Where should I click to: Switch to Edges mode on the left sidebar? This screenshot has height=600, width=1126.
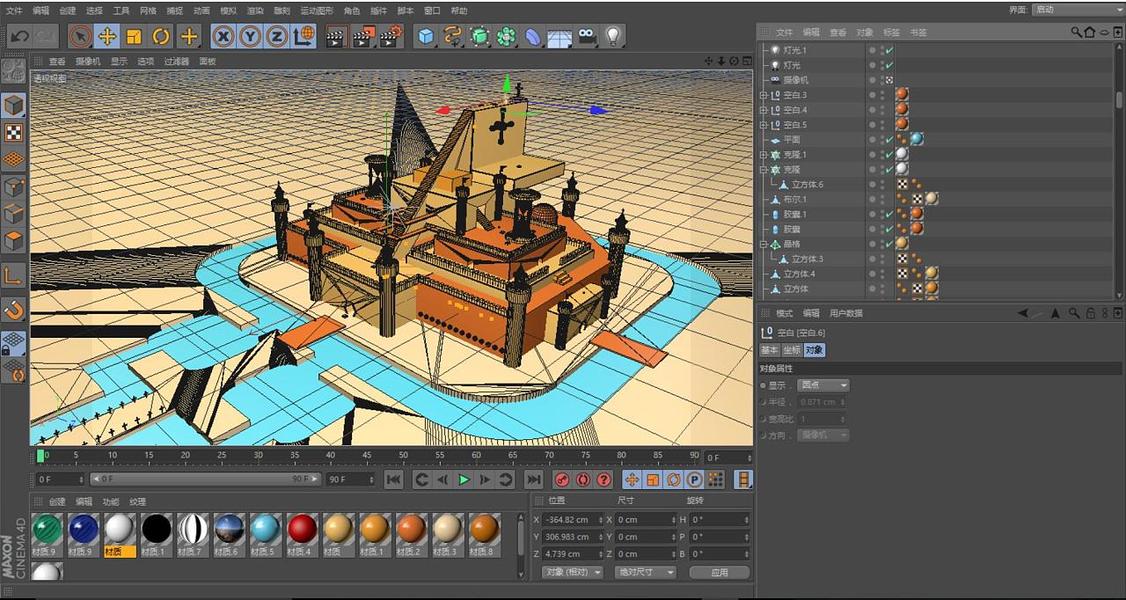(14, 214)
